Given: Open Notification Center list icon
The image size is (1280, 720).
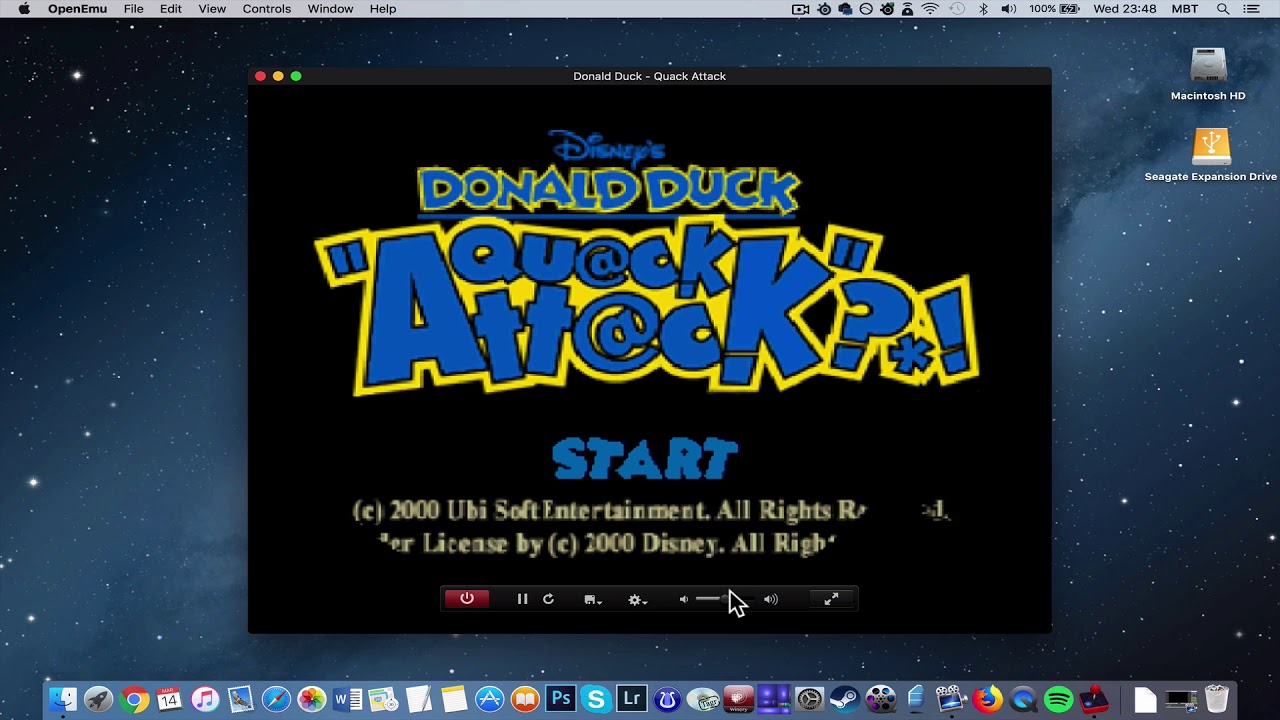Looking at the screenshot, I should click(1251, 9).
